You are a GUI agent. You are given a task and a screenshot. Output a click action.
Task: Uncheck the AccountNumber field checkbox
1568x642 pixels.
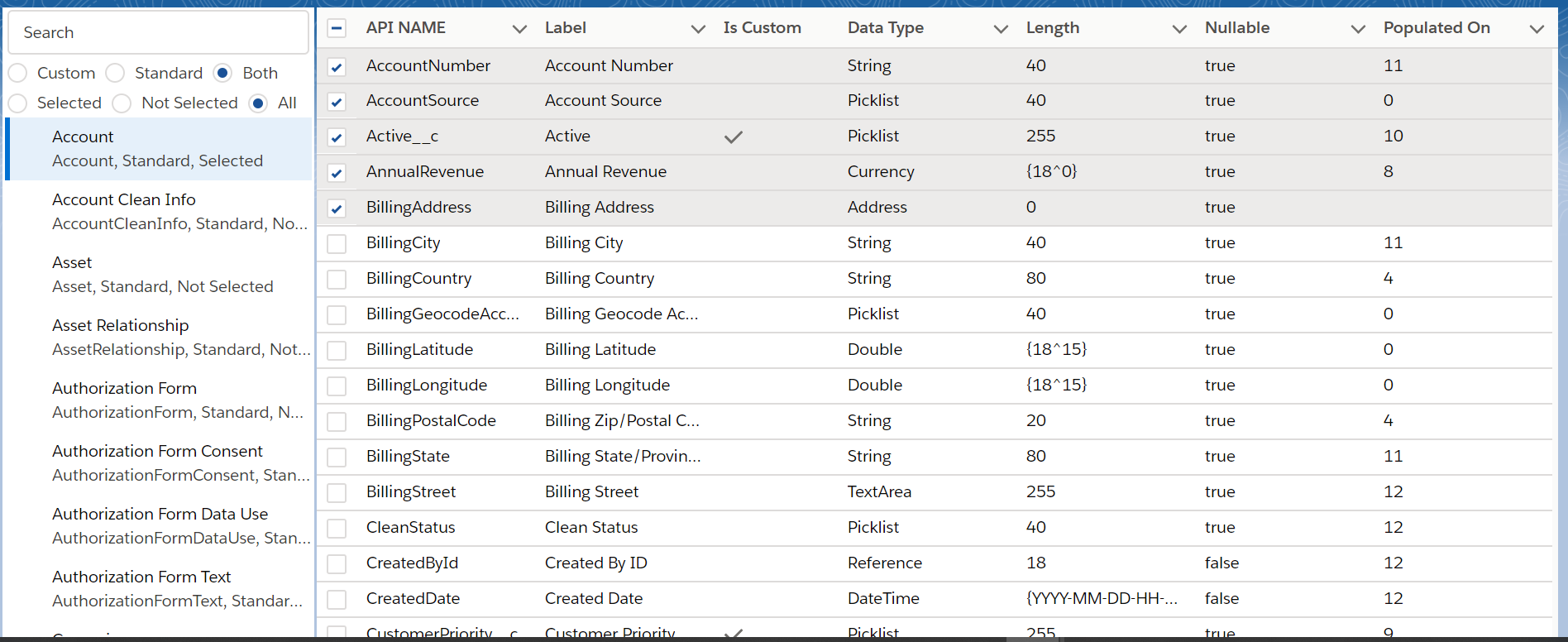coord(337,67)
